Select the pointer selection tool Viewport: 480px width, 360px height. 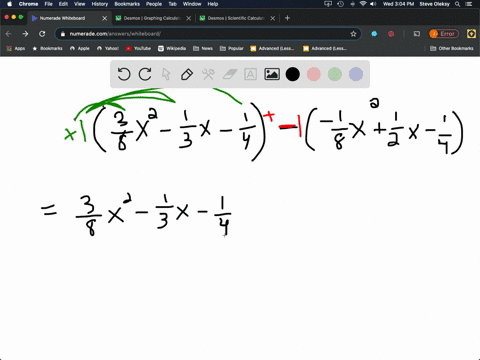click(x=166, y=74)
